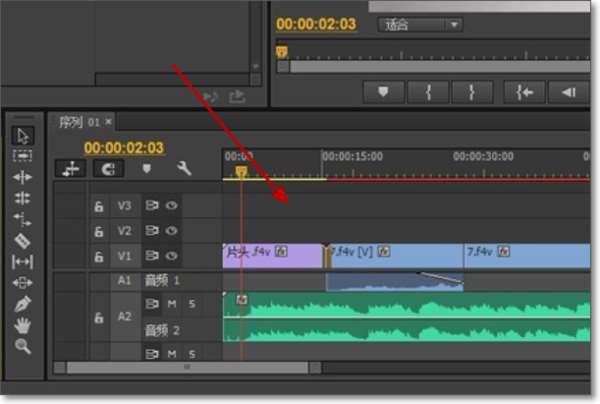This screenshot has height=404, width=600.
Task: Hide track V1 with eye icon
Action: tap(171, 256)
